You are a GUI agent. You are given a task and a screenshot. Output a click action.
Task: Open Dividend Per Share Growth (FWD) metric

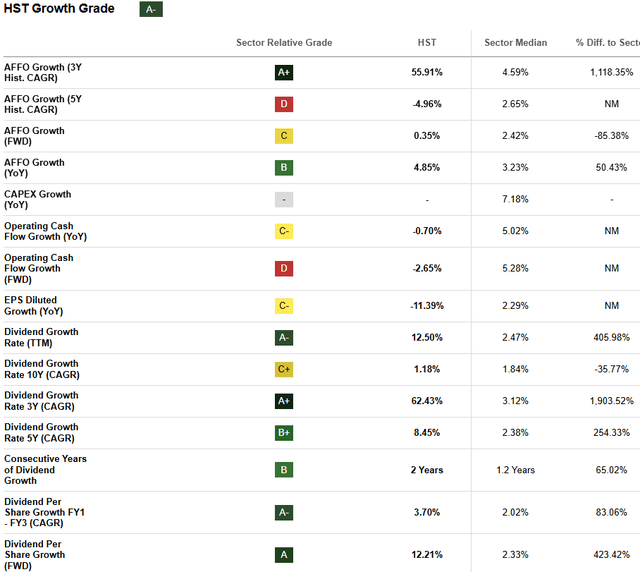pos(35,555)
